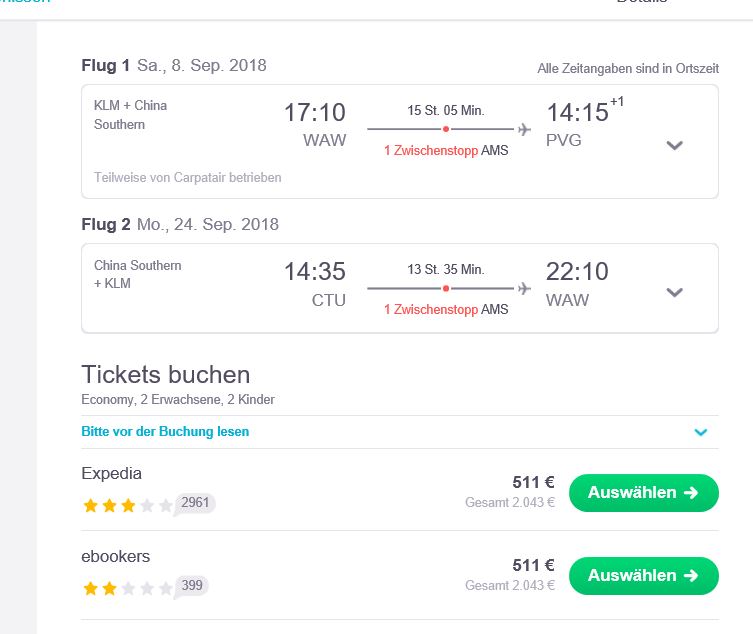Image resolution: width=753 pixels, height=634 pixels.
Task: Click the ebookers provider name
Action: pyautogui.click(x=116, y=556)
